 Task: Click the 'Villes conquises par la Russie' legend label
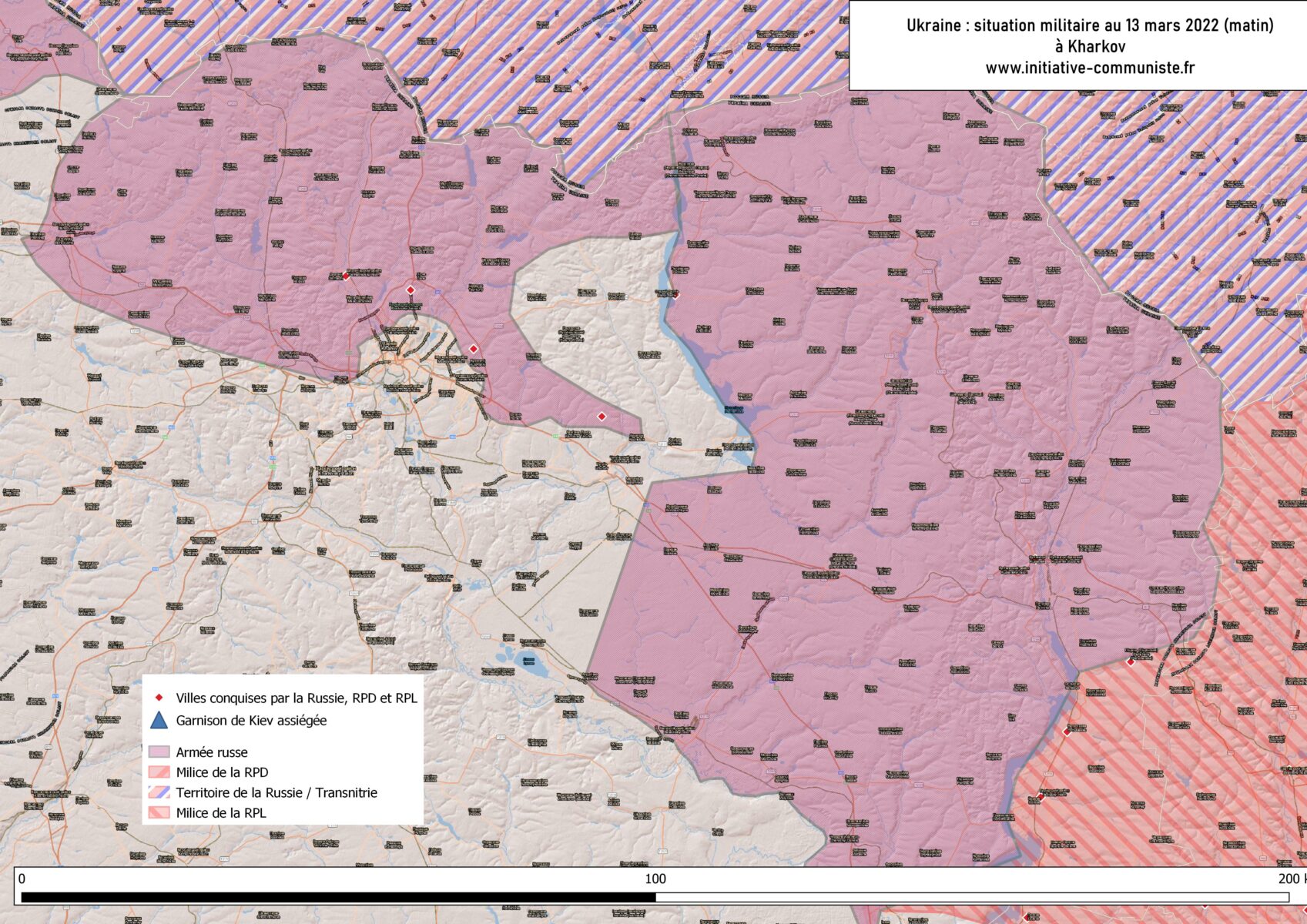297,698
